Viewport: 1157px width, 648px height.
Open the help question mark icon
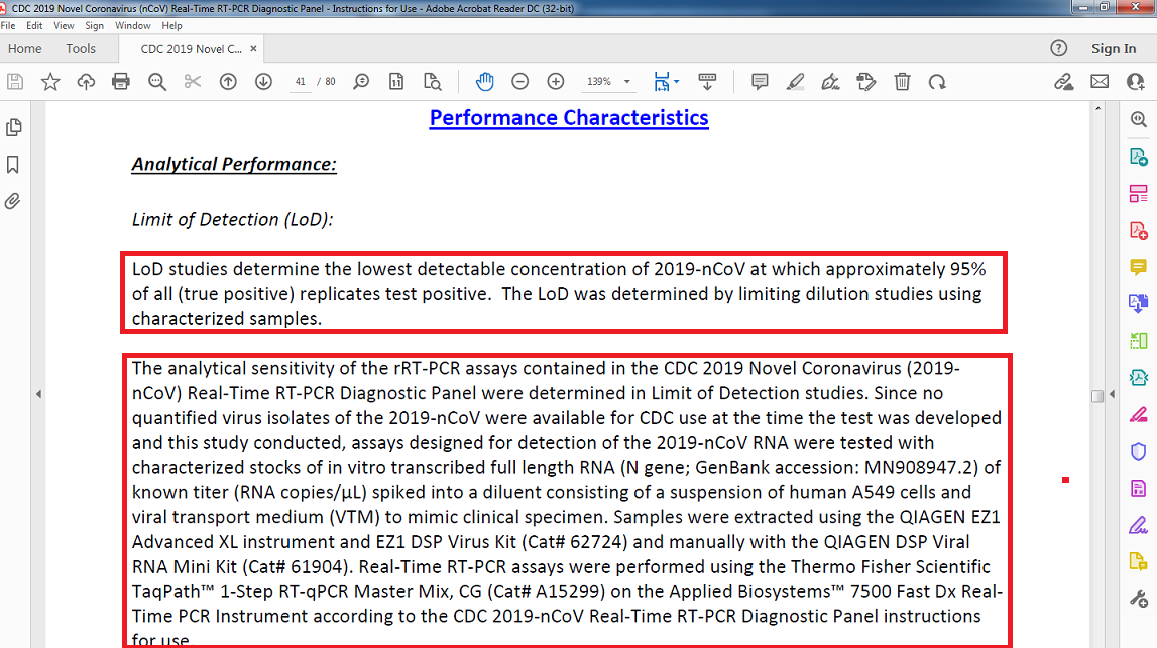(1058, 49)
